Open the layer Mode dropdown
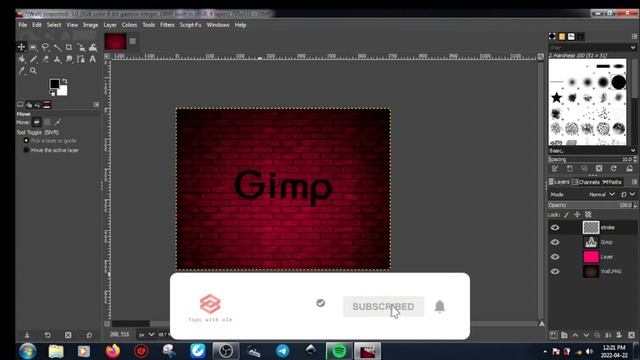This screenshot has width=640, height=360. 602,194
